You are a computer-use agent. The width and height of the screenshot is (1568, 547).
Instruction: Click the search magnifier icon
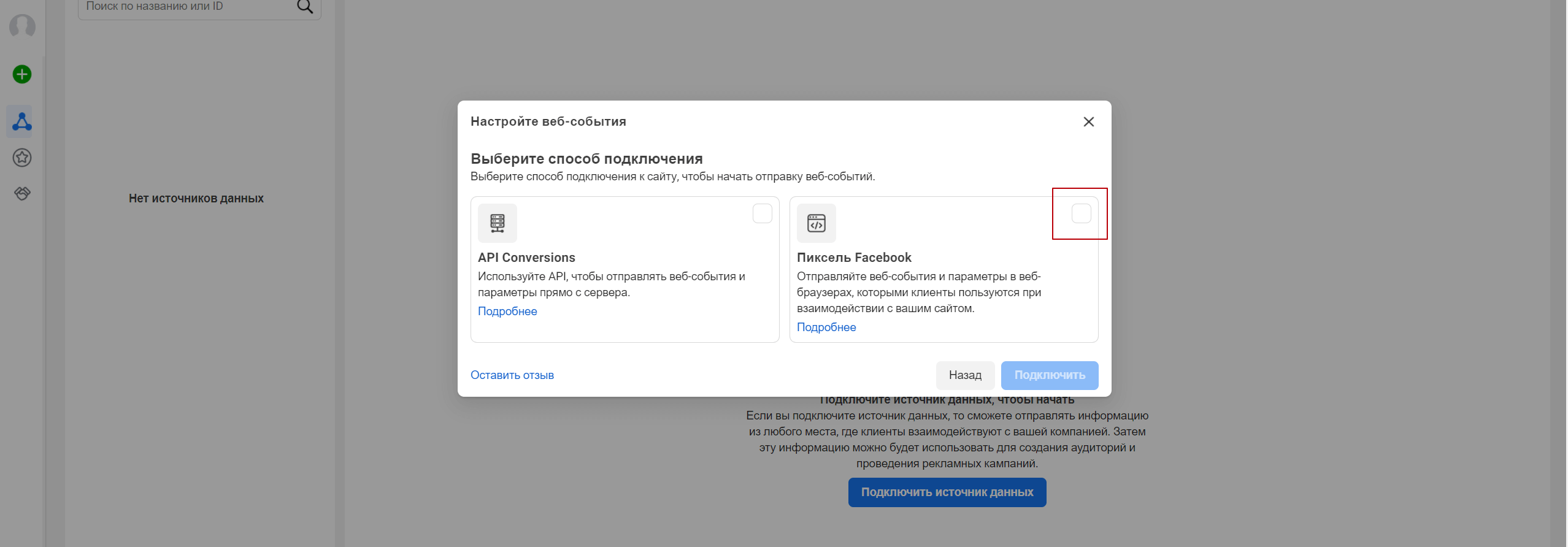[x=305, y=7]
